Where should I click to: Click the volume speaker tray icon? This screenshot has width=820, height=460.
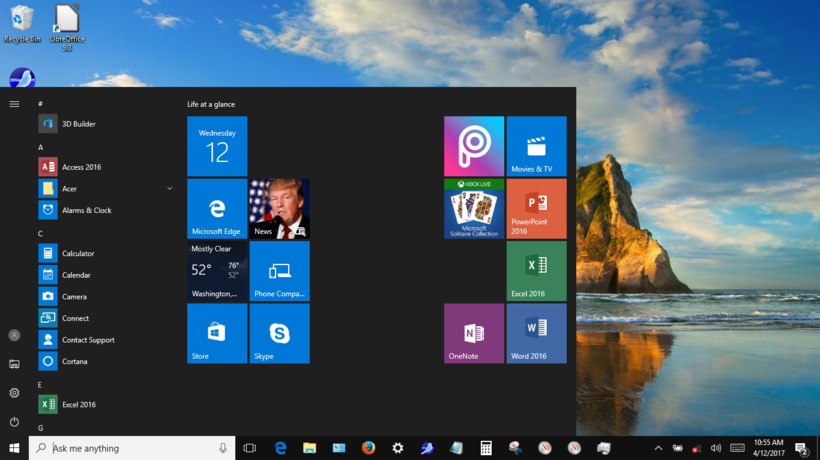click(x=716, y=448)
